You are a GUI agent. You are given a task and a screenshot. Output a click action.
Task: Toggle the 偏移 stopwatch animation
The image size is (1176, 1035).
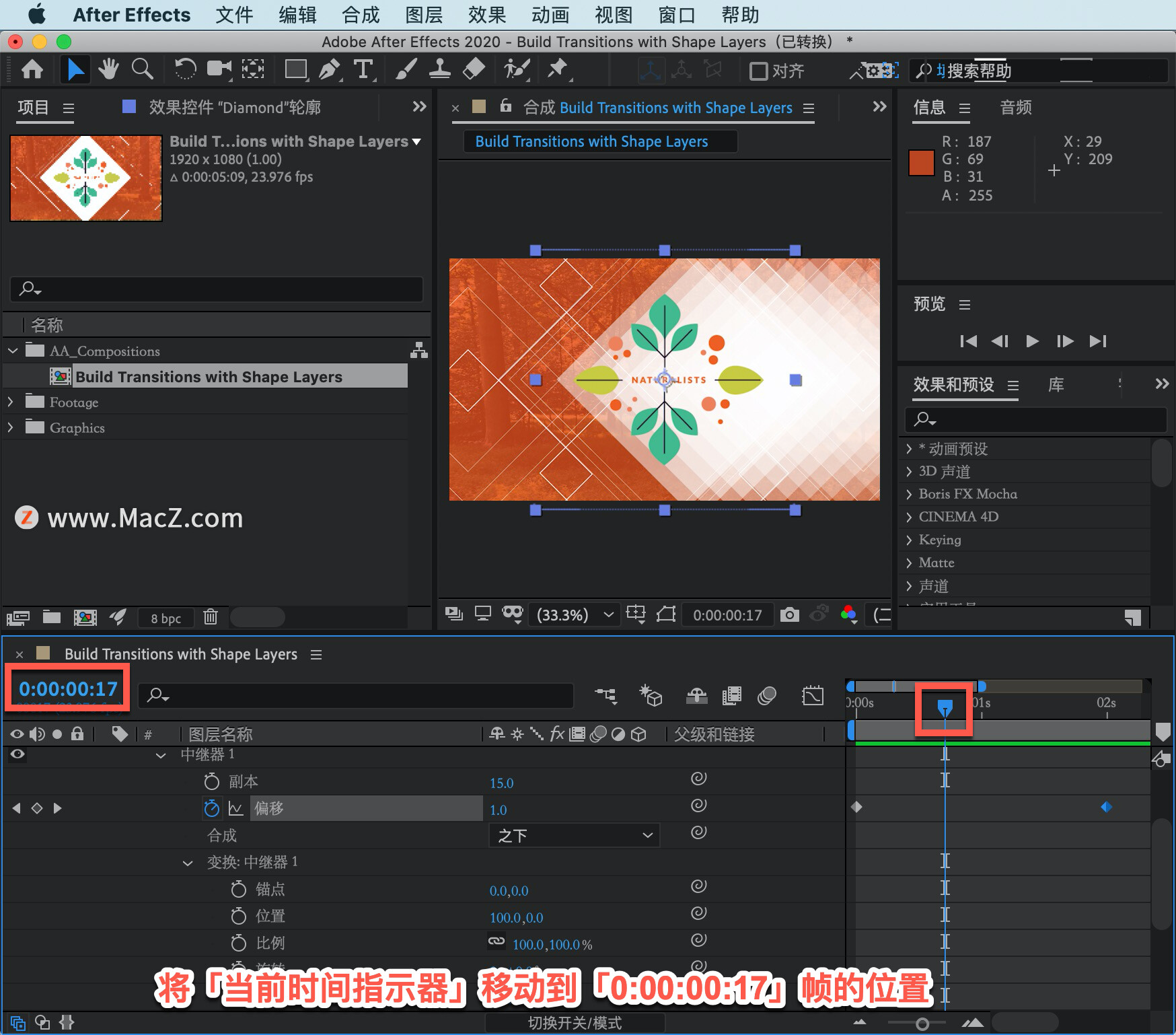coord(212,808)
